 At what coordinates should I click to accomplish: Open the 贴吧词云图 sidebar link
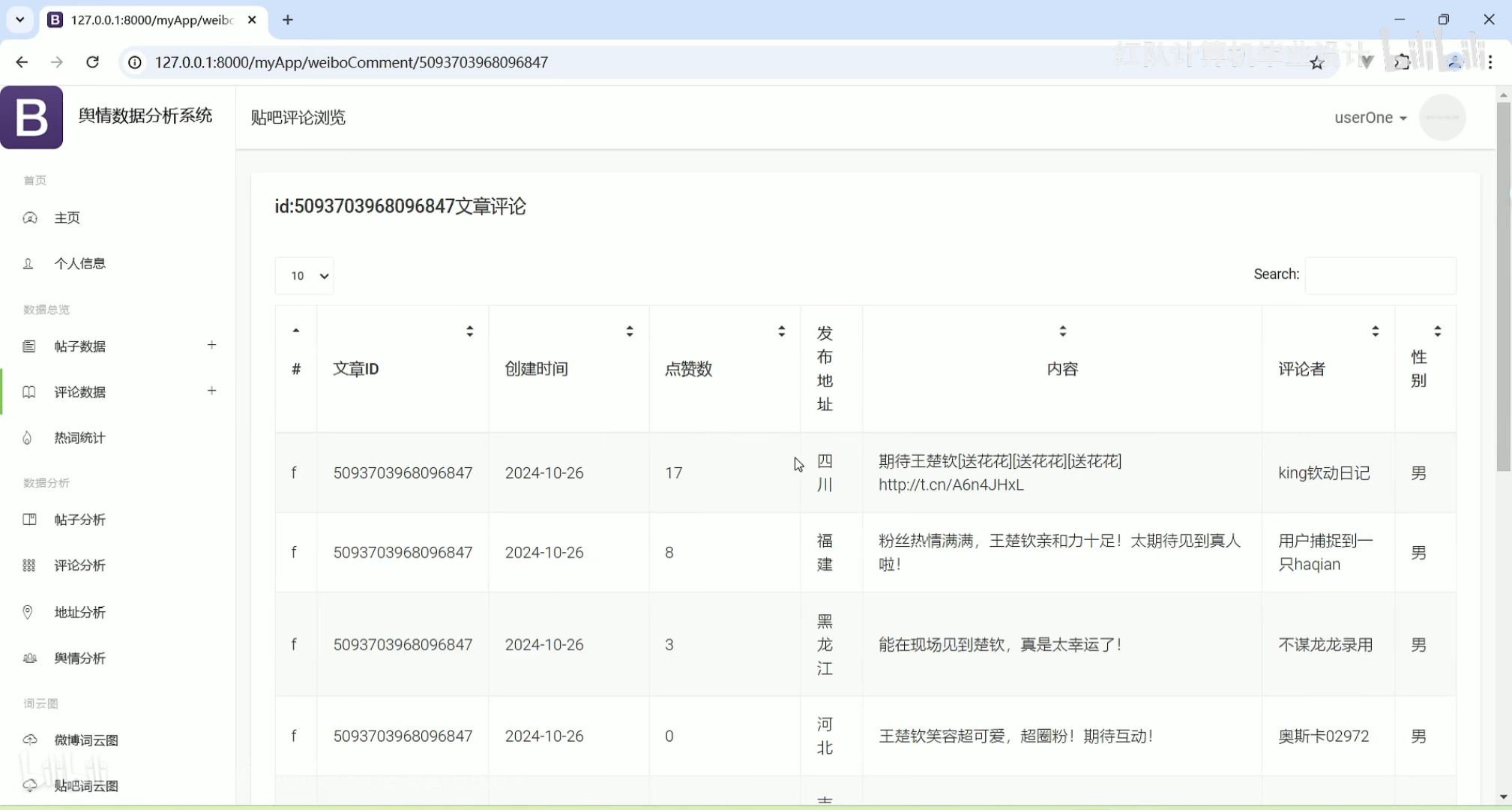tap(86, 785)
